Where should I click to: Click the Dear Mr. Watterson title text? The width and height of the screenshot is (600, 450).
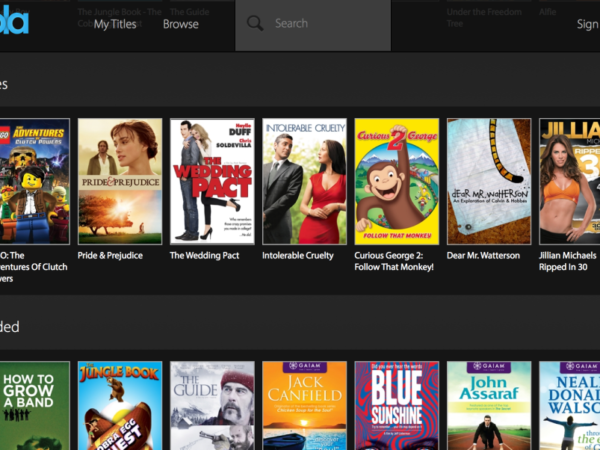483,256
